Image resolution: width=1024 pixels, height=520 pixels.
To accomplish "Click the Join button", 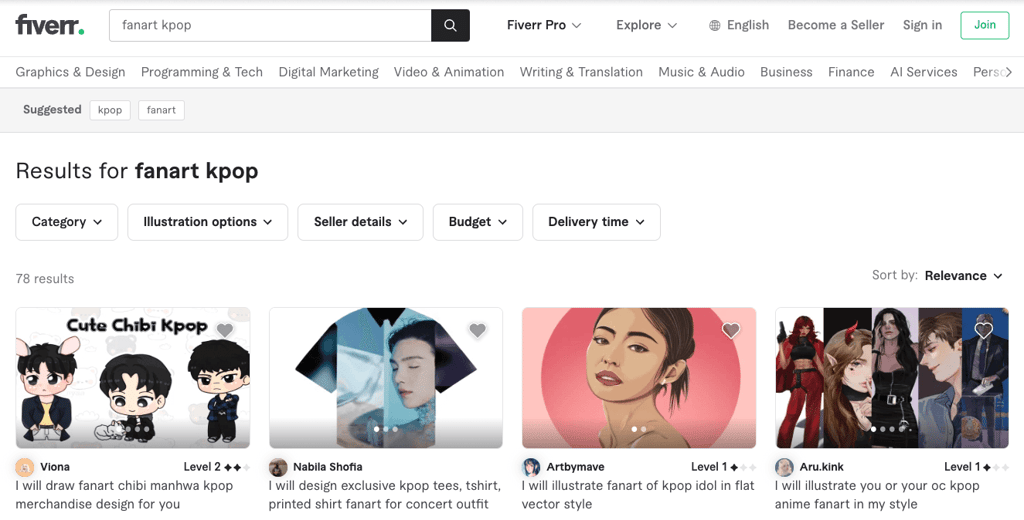I will tap(985, 25).
